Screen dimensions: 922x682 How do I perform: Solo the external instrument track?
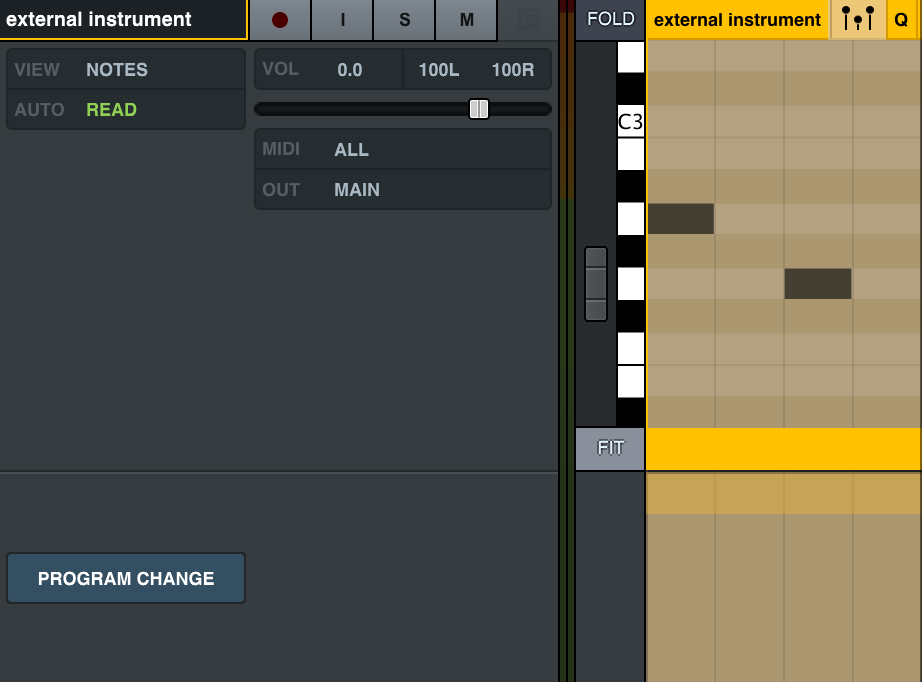pos(405,20)
